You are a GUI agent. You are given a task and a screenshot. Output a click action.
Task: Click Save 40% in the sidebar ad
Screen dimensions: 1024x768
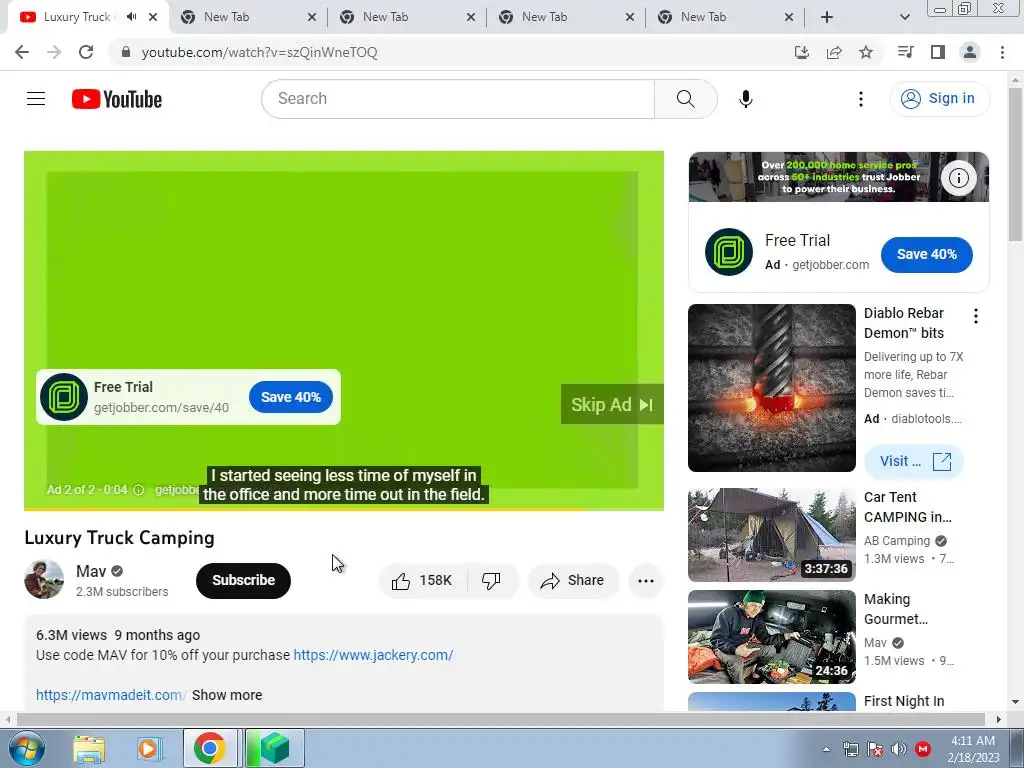point(927,255)
